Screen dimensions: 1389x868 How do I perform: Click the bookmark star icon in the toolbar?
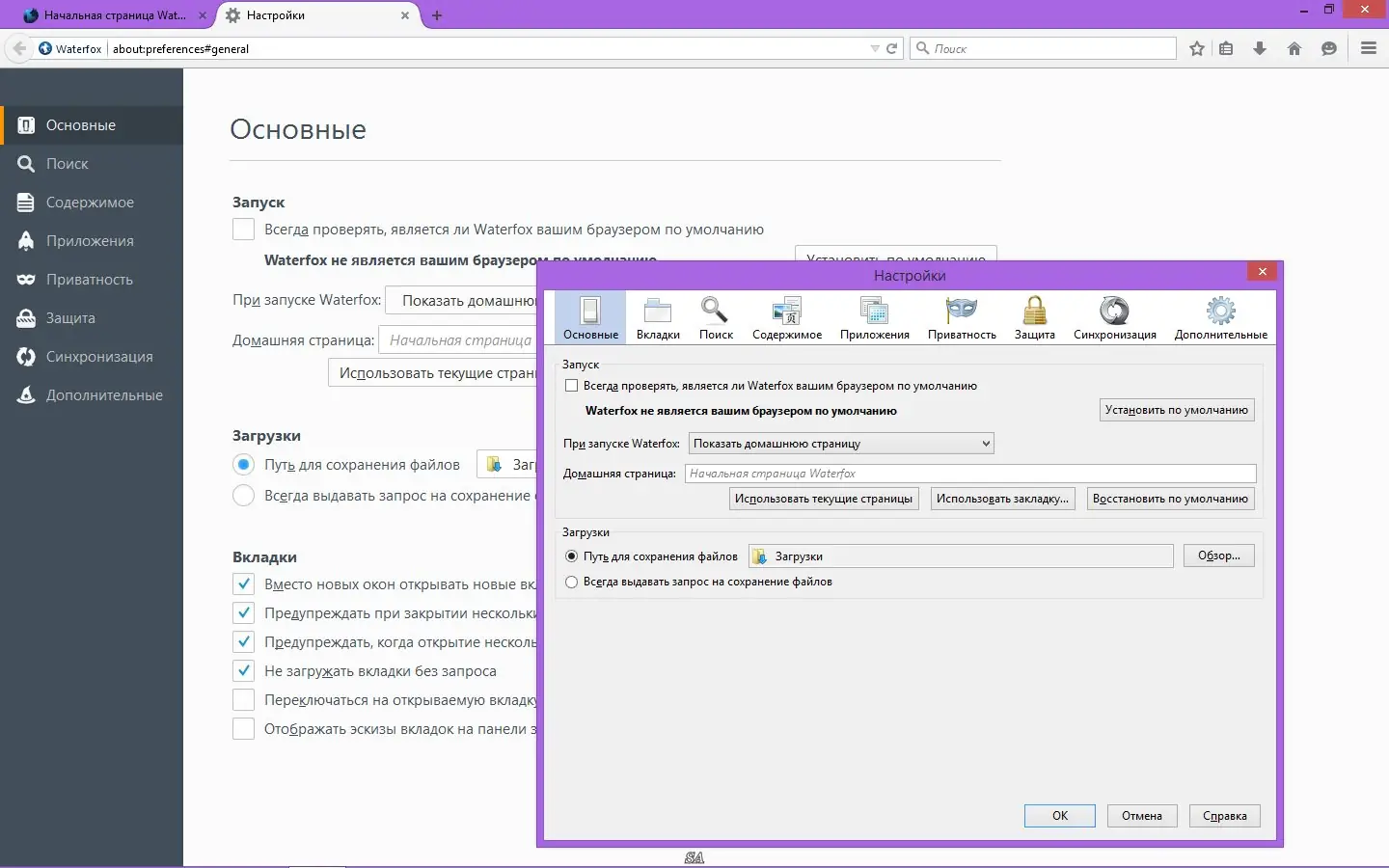(x=1197, y=48)
